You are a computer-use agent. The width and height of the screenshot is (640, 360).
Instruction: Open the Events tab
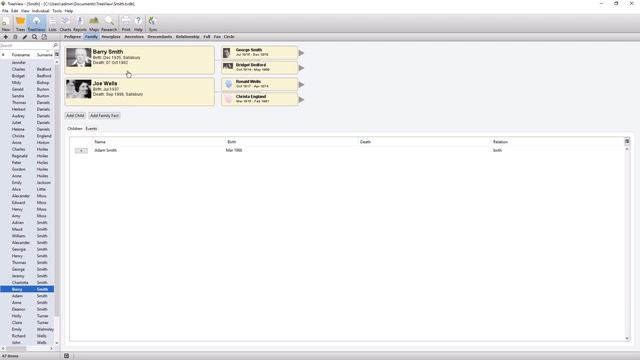pos(91,129)
